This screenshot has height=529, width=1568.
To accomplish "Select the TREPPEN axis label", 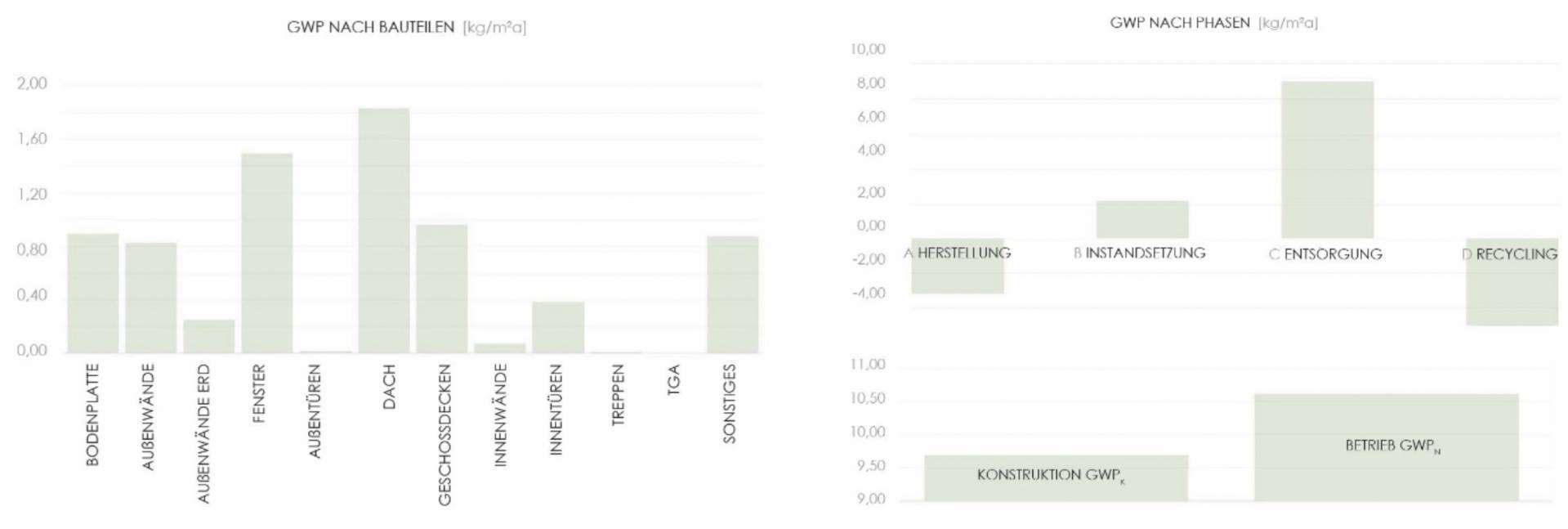I will click(x=618, y=395).
